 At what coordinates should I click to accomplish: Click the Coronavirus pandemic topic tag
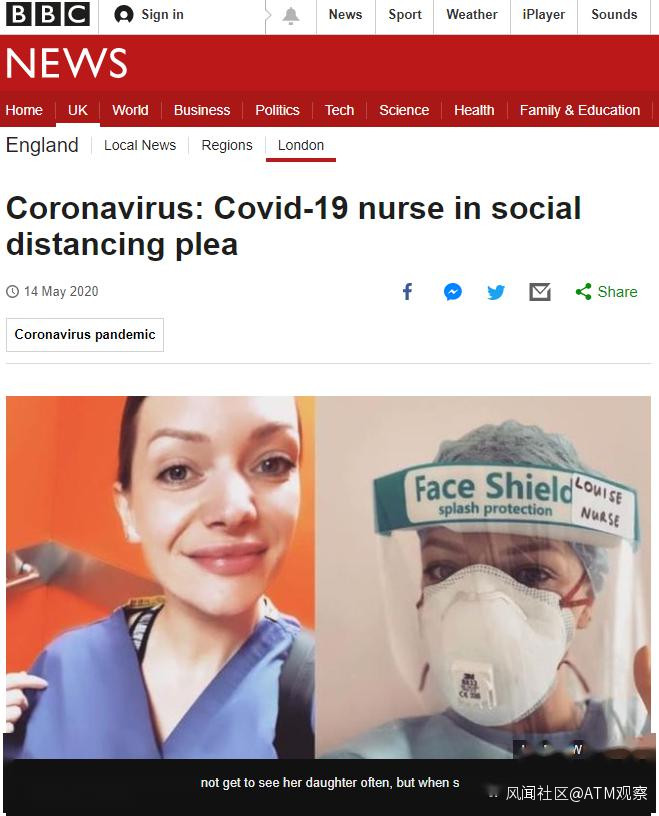(85, 335)
